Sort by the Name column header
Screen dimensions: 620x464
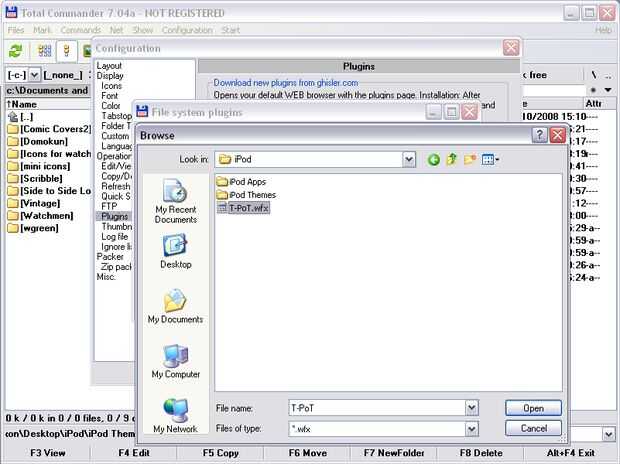tap(48, 104)
